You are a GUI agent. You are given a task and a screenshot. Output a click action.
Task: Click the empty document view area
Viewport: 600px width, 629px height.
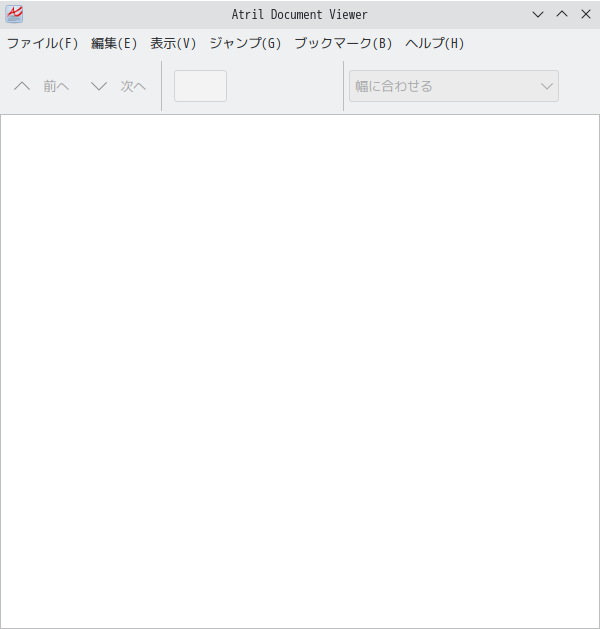pyautogui.click(x=300, y=371)
